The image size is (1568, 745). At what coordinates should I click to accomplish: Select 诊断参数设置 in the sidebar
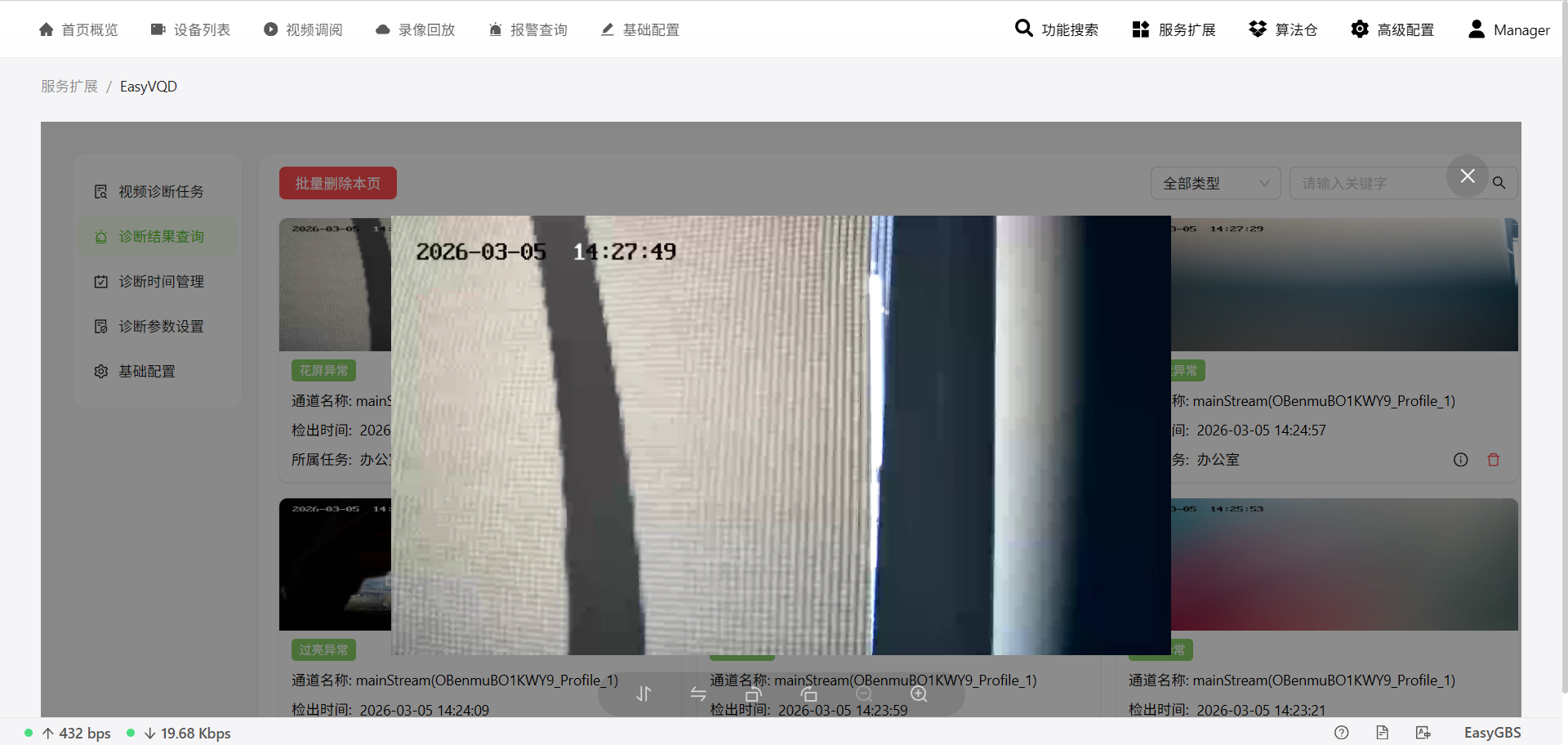(158, 326)
